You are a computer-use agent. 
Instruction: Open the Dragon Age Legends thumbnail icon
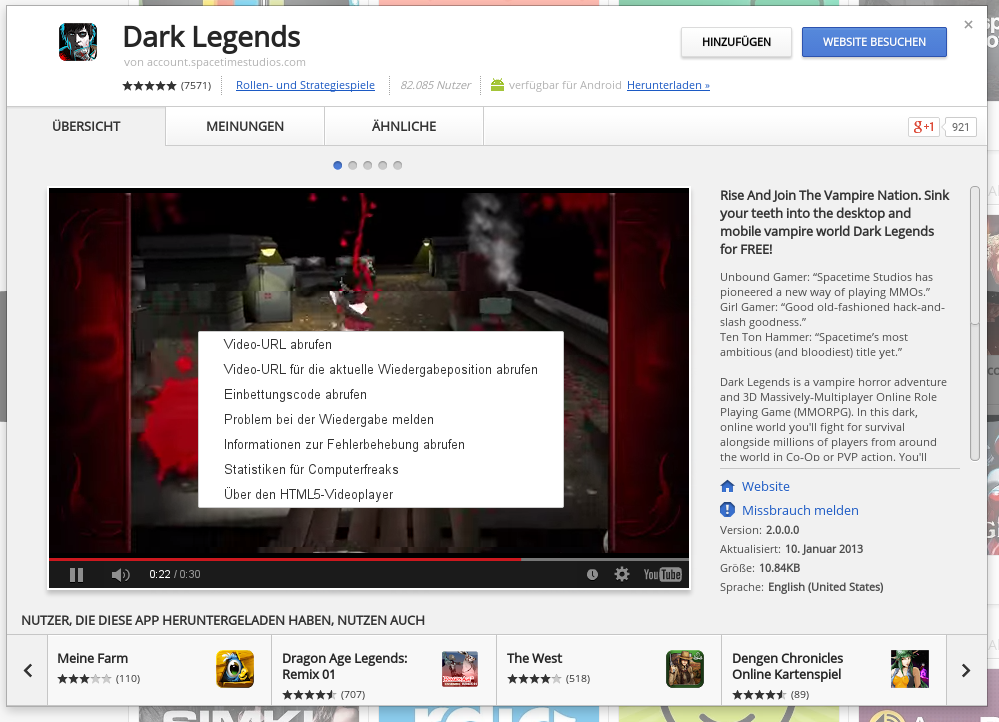[x=459, y=668]
